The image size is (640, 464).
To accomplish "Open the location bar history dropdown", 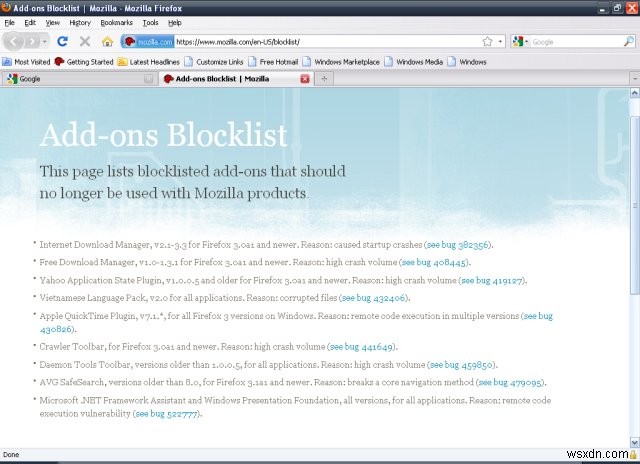I will (x=500, y=42).
